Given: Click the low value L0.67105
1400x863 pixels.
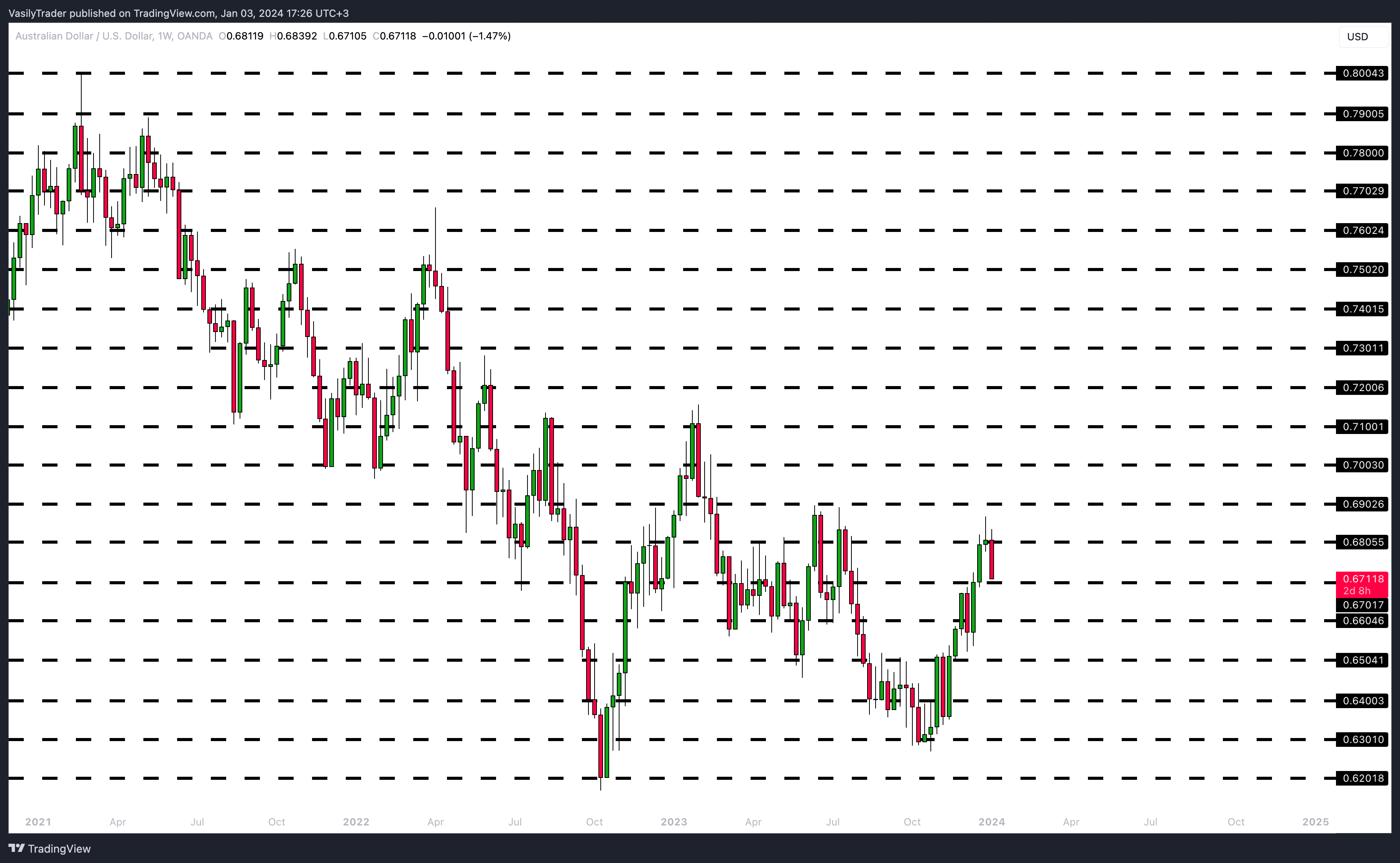Looking at the screenshot, I should 345,36.
